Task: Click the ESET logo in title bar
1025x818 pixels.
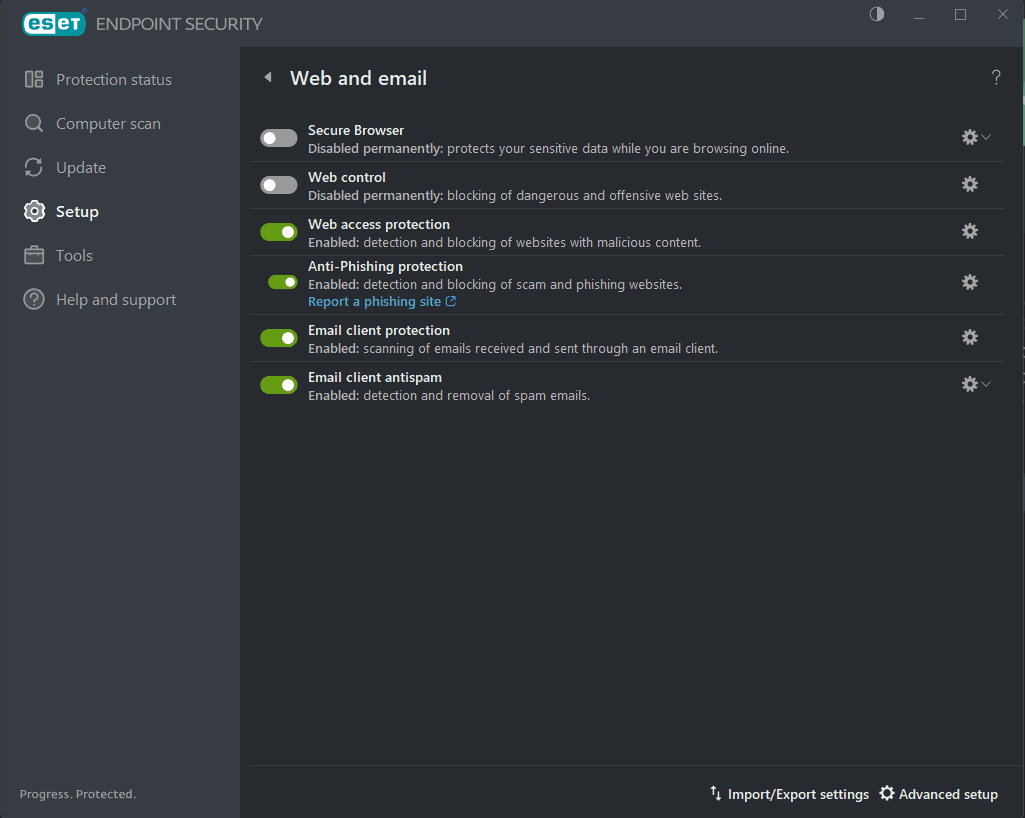Action: [54, 24]
